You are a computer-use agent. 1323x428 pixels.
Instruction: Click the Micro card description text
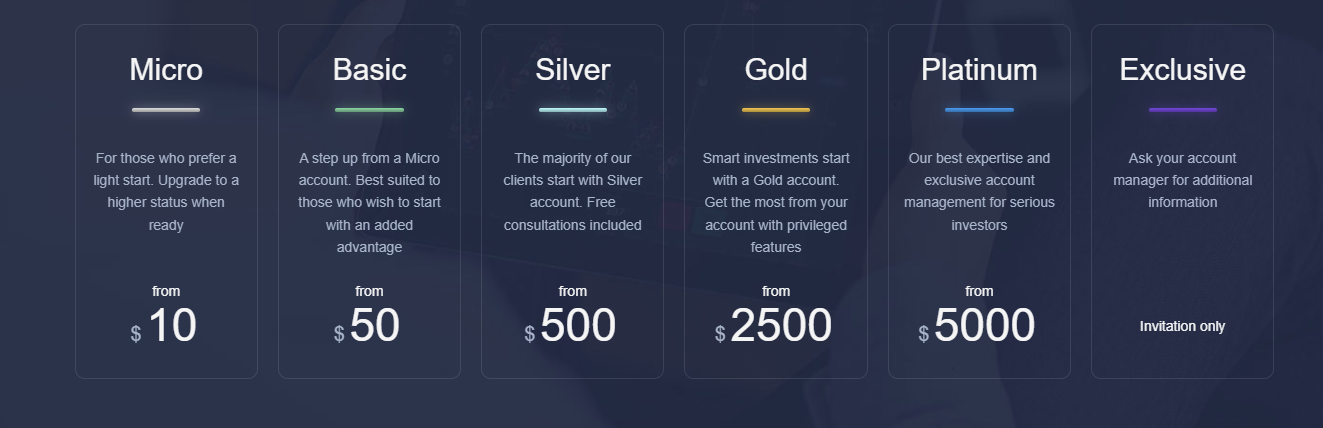point(166,191)
